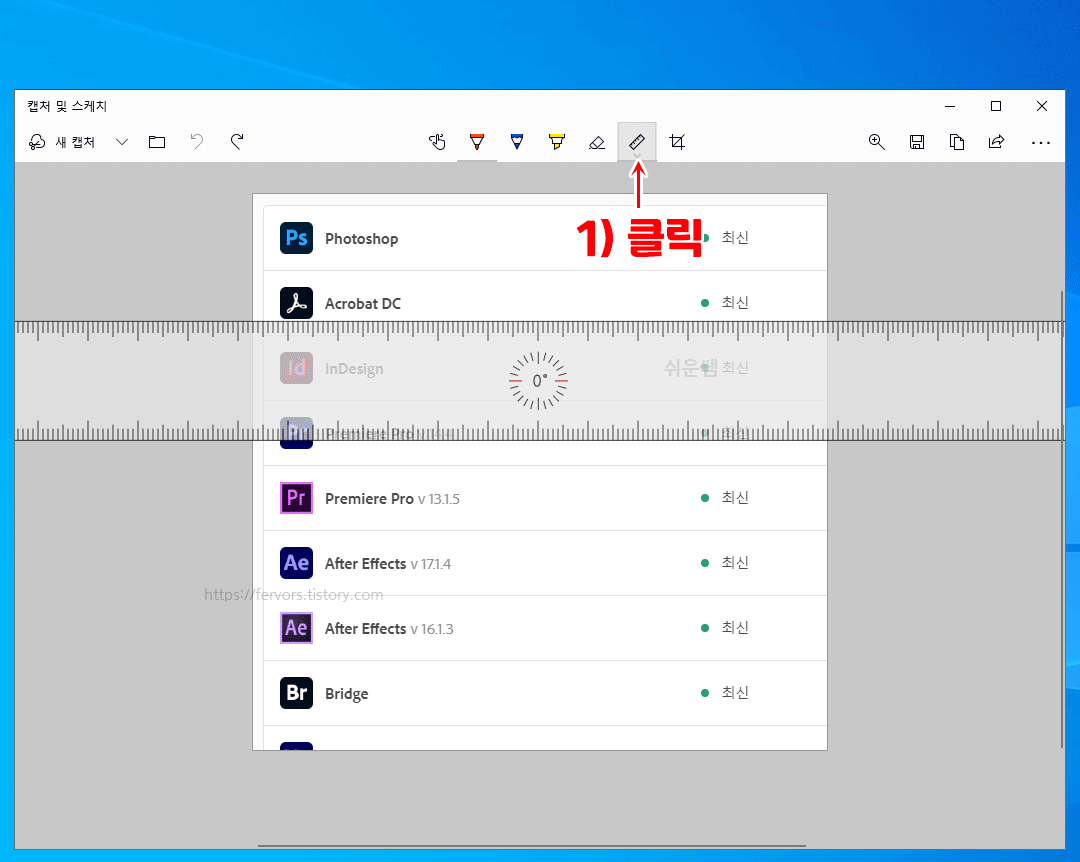Image resolution: width=1080 pixels, height=862 pixels.
Task: Share the capture
Action: (x=997, y=142)
